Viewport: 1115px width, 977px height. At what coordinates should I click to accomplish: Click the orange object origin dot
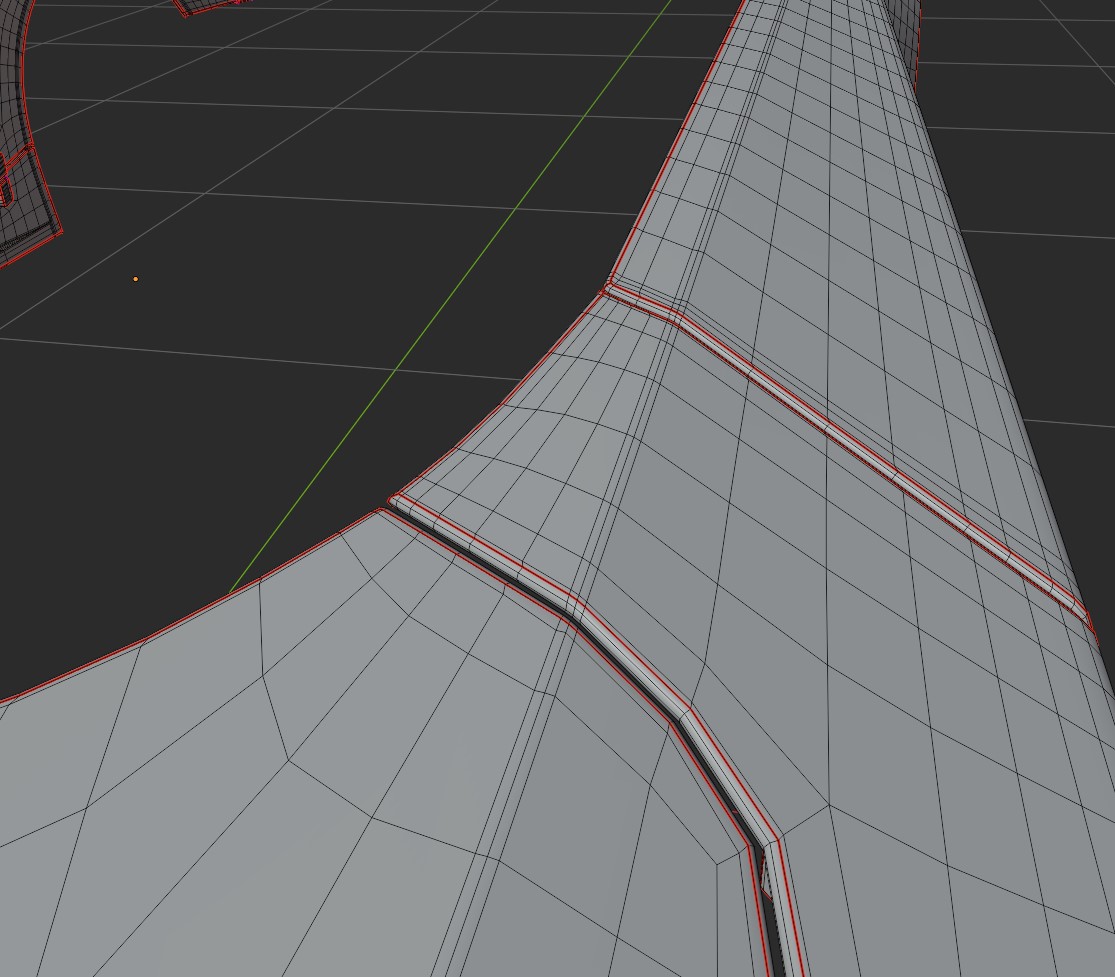tap(136, 279)
